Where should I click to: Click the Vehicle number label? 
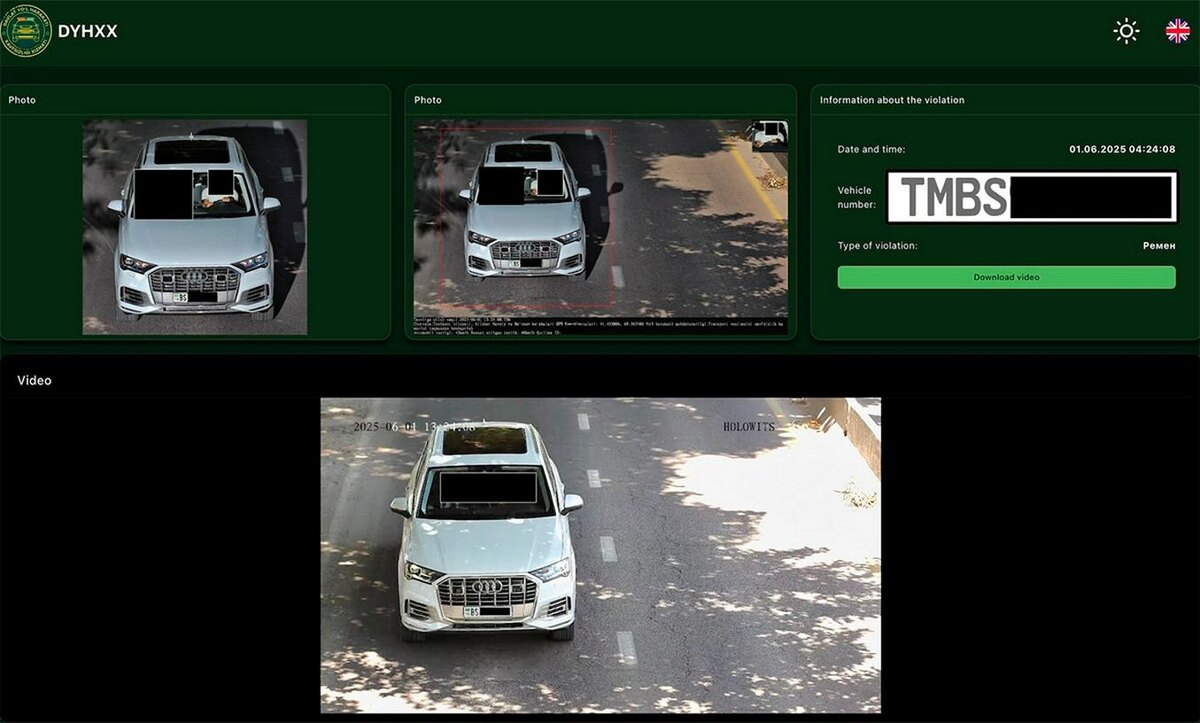click(x=856, y=197)
